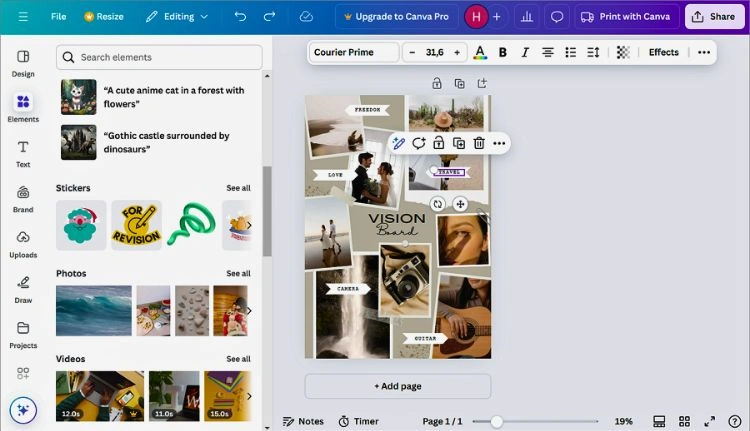The width and height of the screenshot is (750, 431).
Task: See all Videos
Action: tap(238, 359)
